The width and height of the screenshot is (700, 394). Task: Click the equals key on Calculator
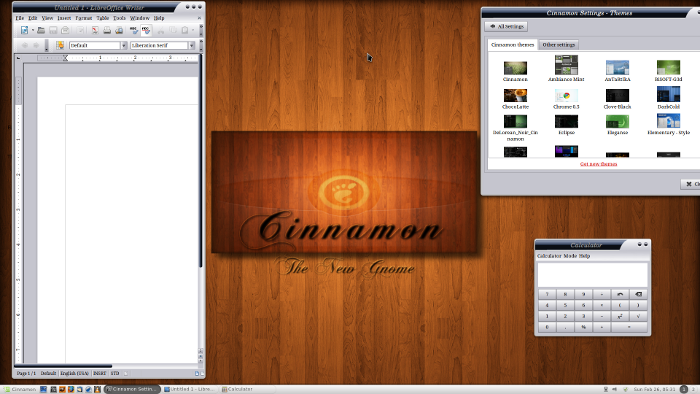[629, 327]
